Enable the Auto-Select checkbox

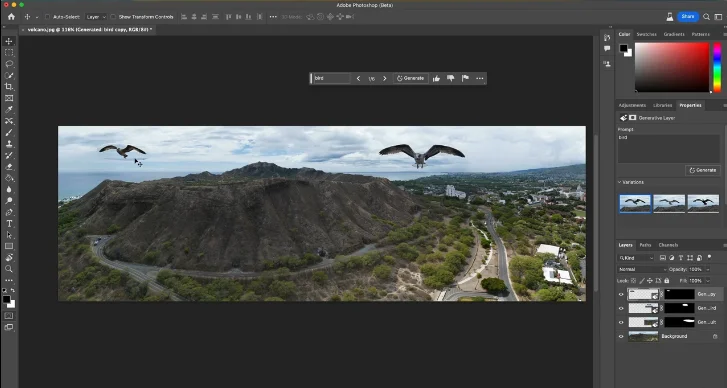pos(47,17)
